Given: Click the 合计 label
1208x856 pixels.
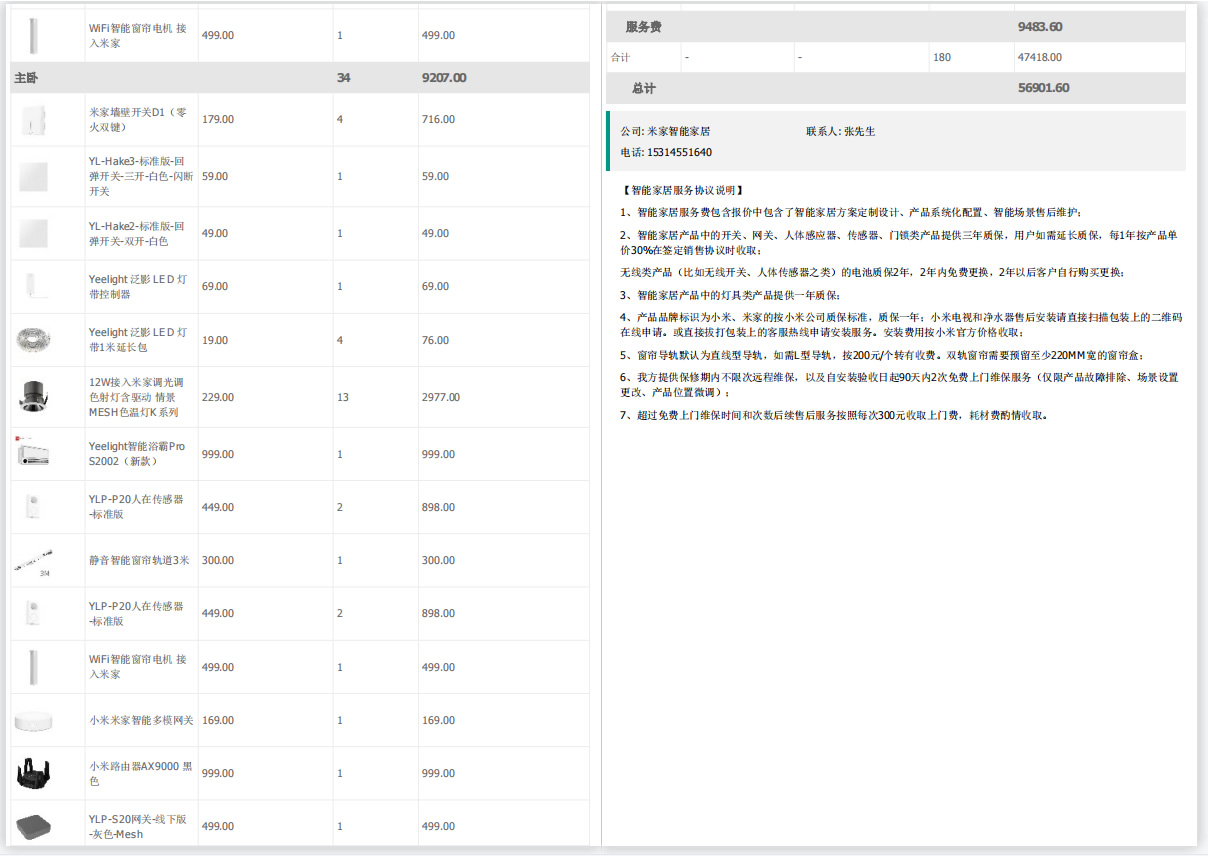Looking at the screenshot, I should coord(621,58).
